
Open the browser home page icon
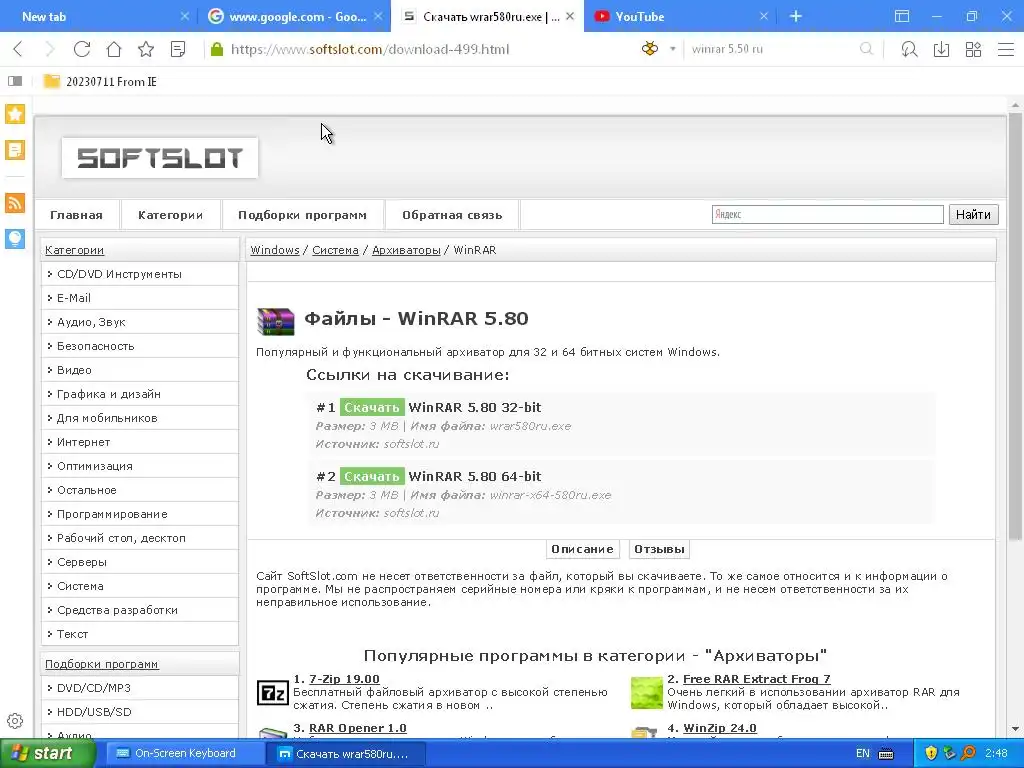[x=114, y=49]
